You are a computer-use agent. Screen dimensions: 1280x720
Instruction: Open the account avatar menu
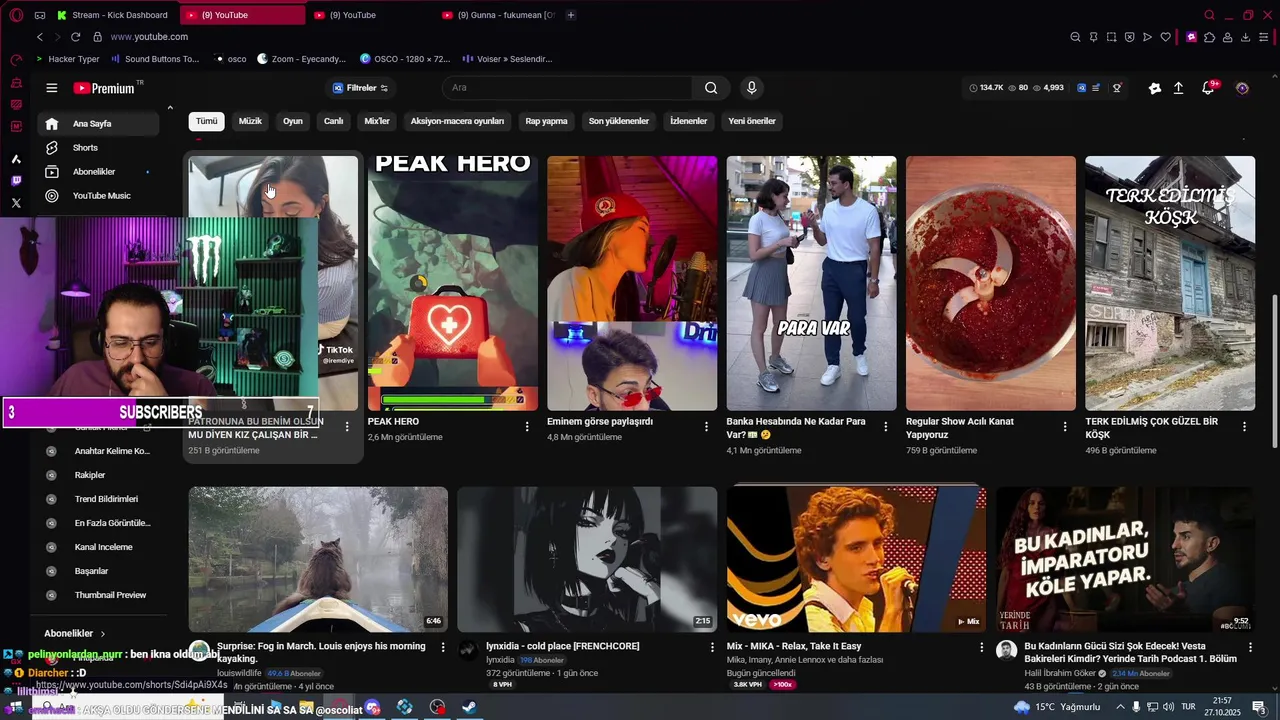point(1242,88)
